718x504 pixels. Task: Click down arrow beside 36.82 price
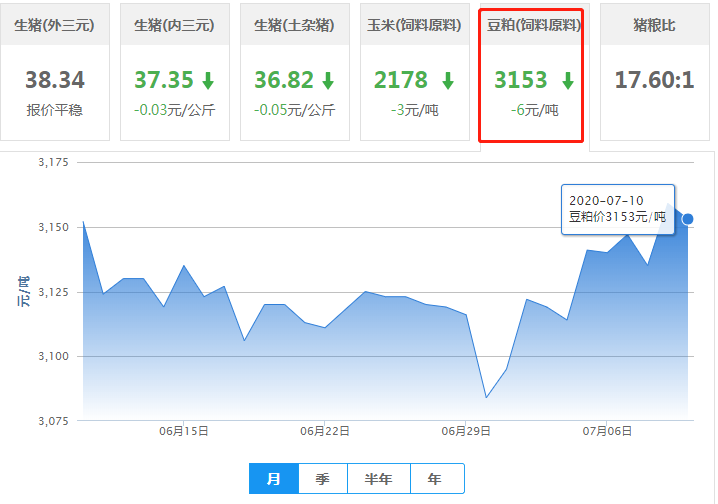(x=327, y=81)
